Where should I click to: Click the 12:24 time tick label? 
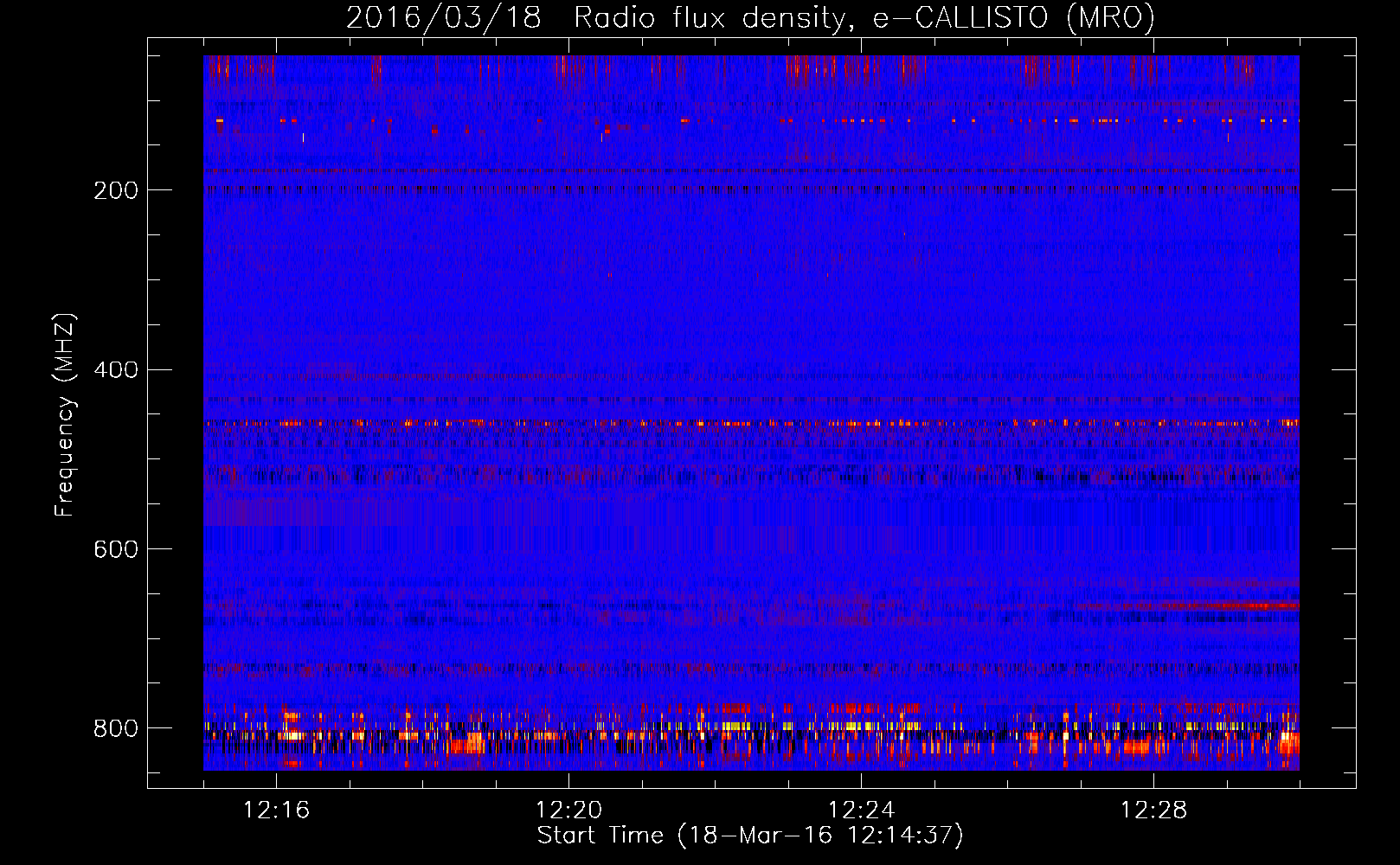(x=861, y=811)
